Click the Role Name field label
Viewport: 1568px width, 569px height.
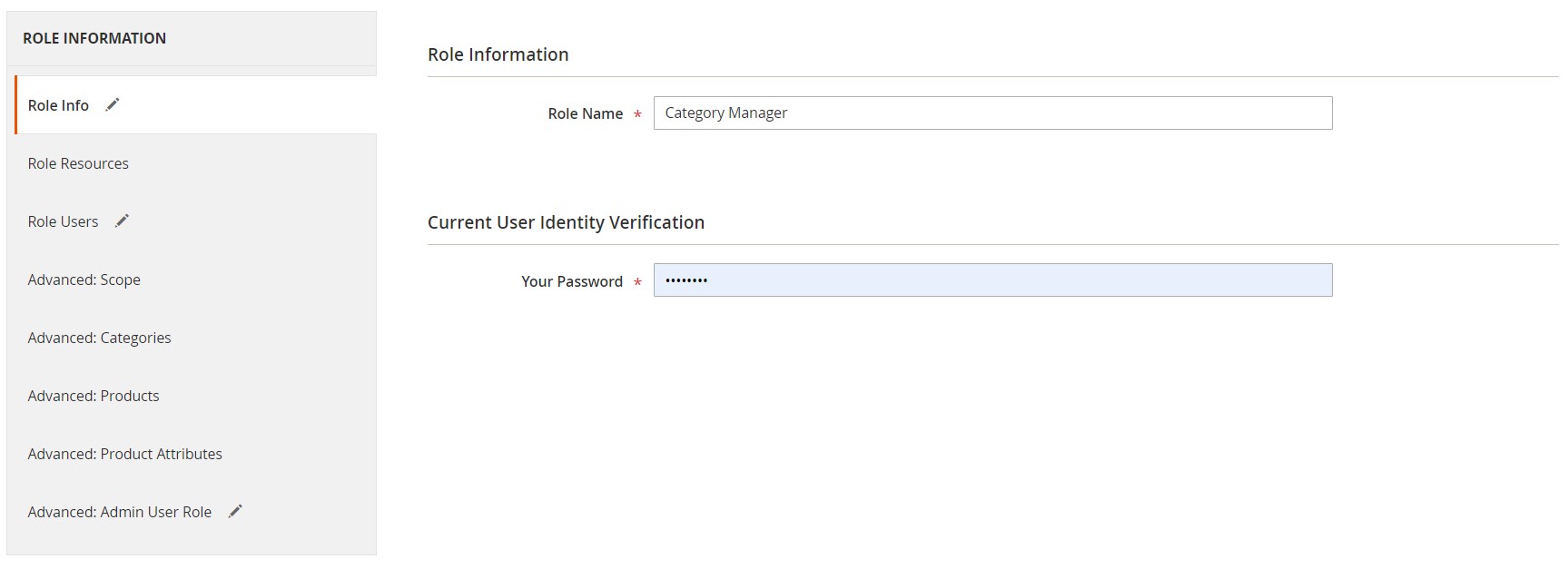click(585, 113)
